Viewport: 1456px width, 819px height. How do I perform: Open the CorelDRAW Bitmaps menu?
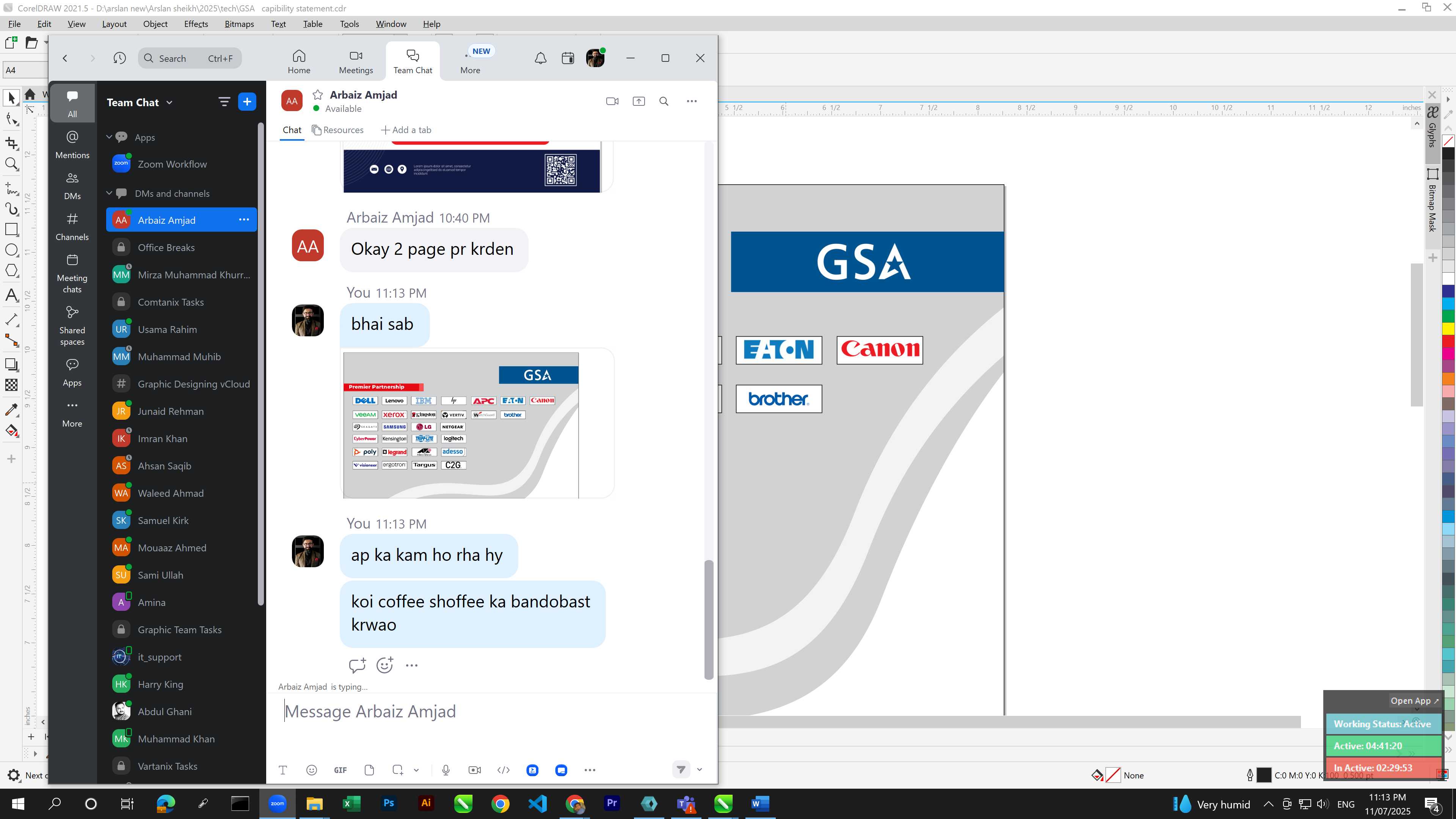tap(239, 24)
